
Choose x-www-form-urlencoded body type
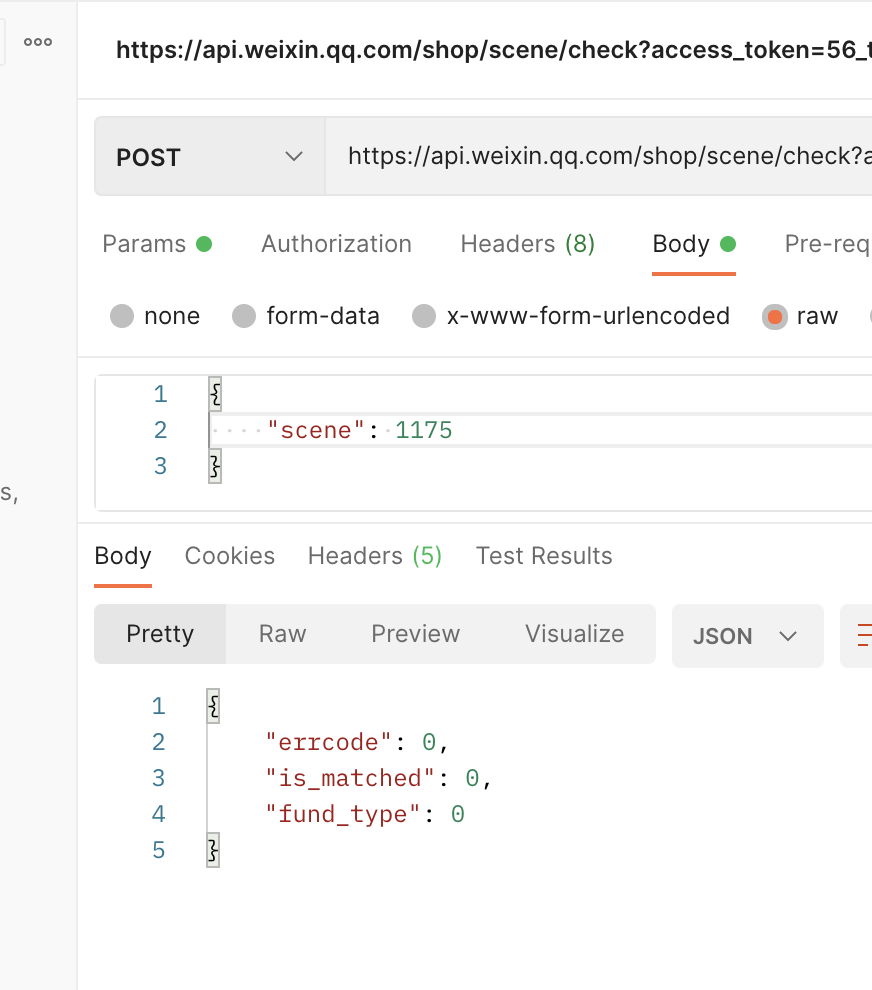[425, 317]
